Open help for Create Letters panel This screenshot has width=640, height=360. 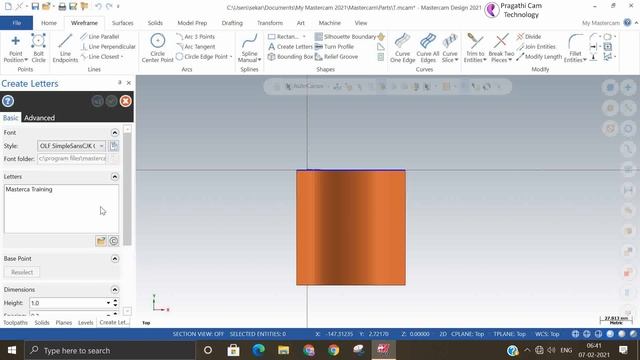(x=8, y=101)
